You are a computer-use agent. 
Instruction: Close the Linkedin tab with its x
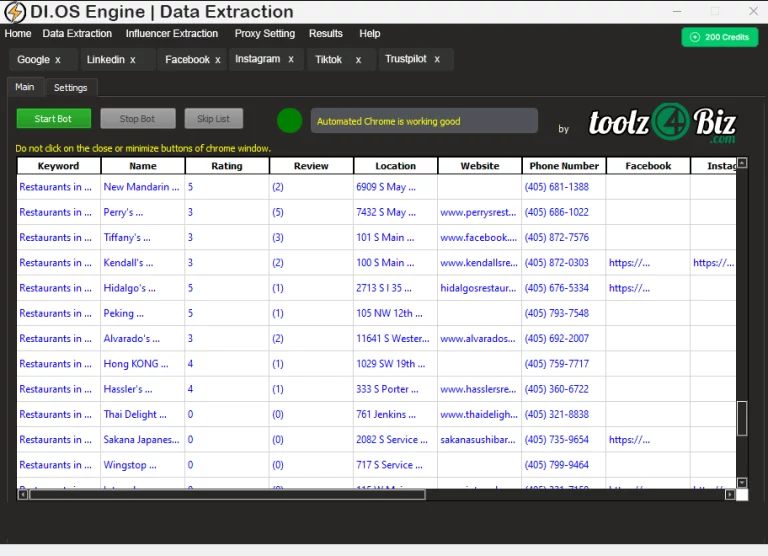132,60
